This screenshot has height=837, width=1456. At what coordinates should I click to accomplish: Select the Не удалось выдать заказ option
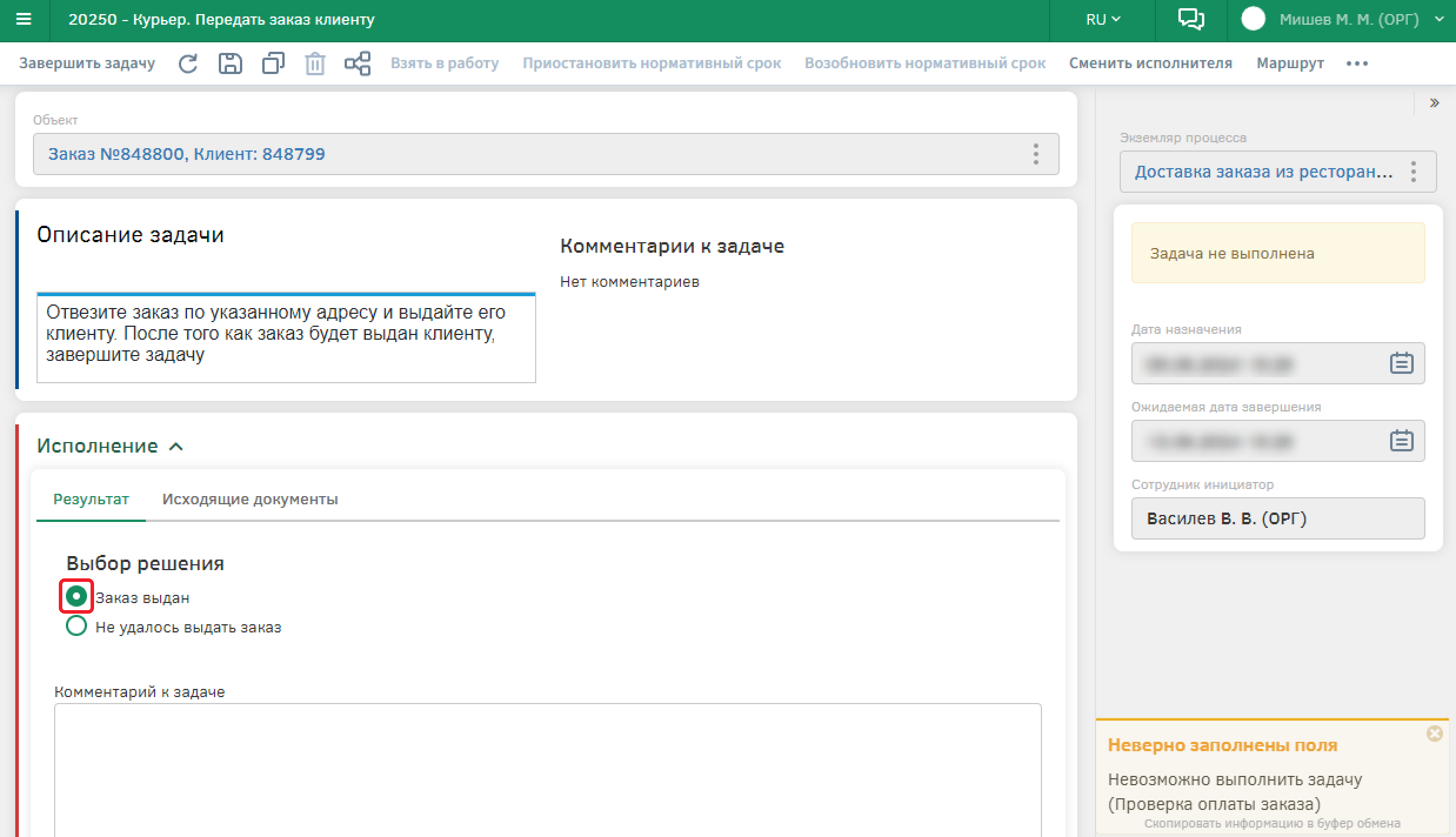click(x=76, y=626)
